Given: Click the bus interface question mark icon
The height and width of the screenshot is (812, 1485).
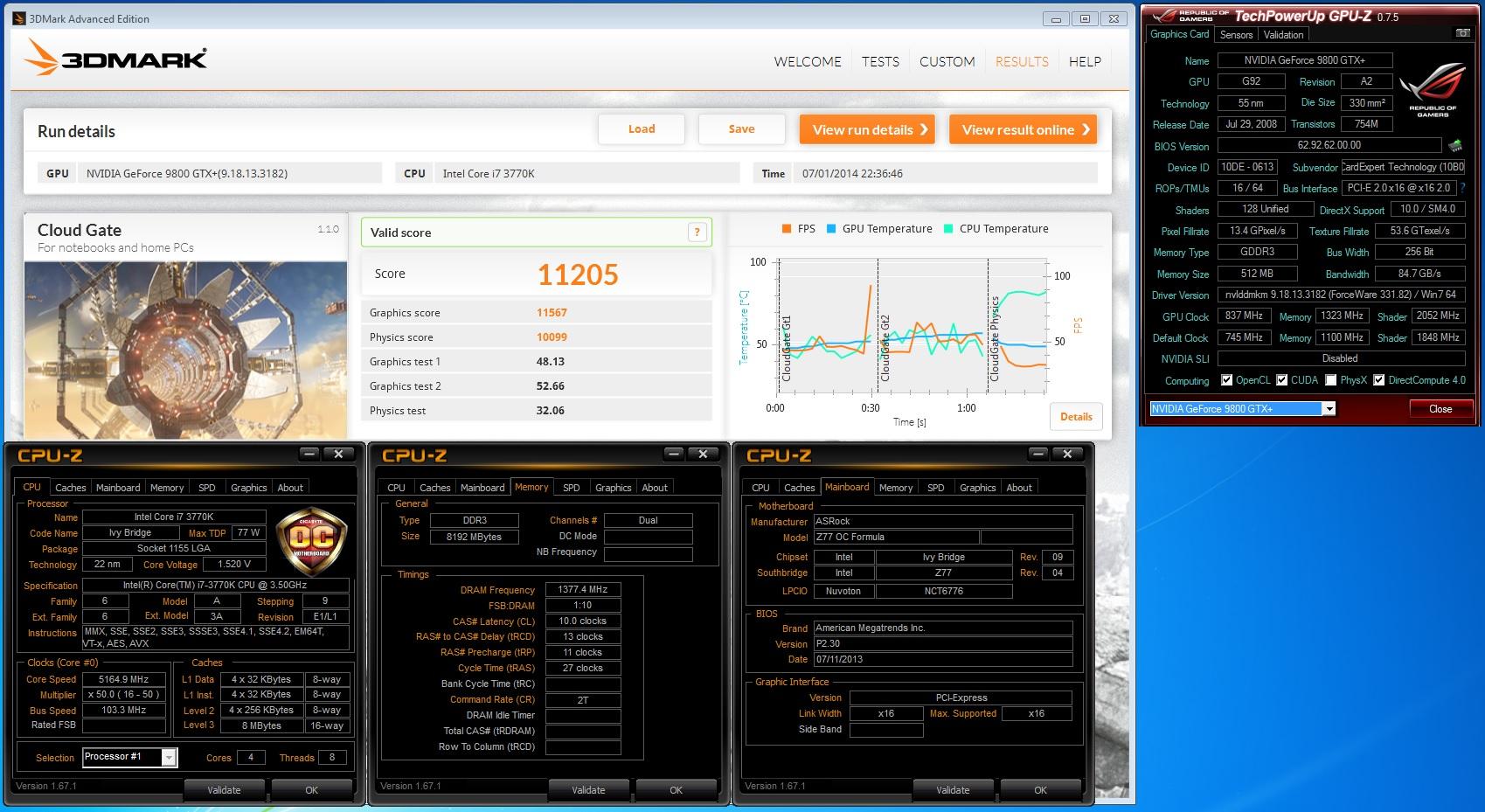Looking at the screenshot, I should coord(1461,188).
